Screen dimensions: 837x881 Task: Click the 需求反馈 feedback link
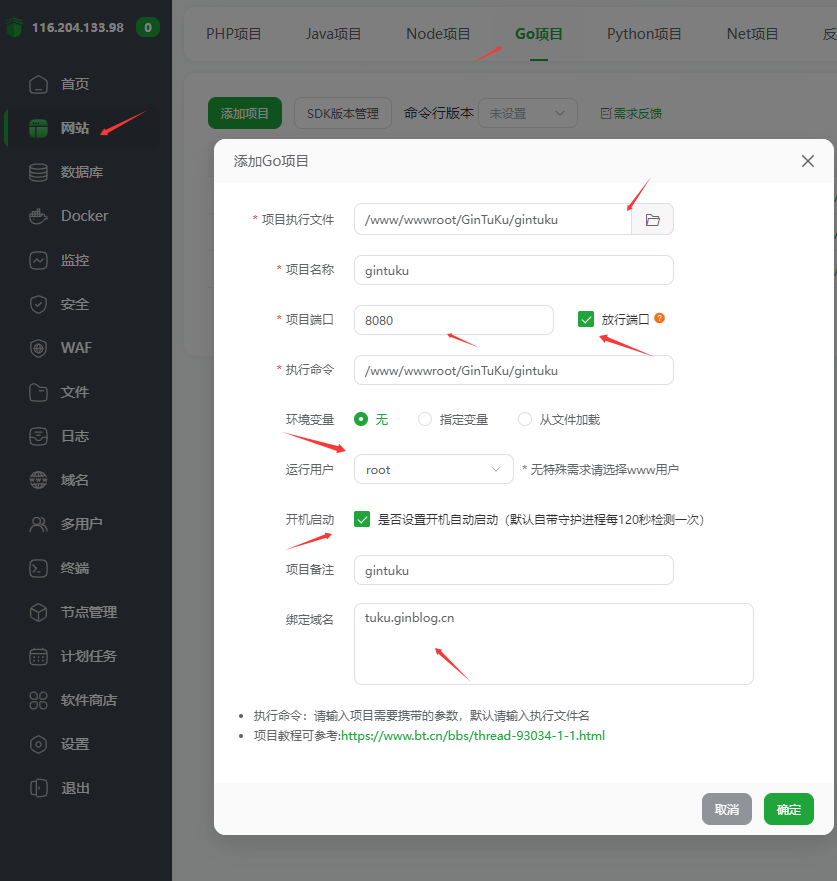tap(631, 113)
